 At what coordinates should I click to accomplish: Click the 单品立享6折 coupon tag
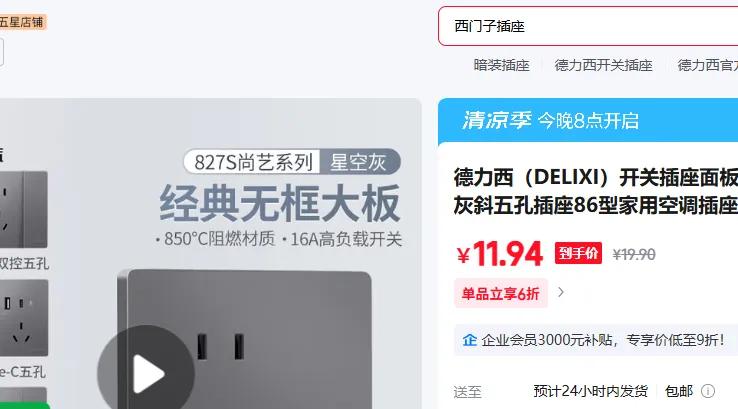(500, 293)
